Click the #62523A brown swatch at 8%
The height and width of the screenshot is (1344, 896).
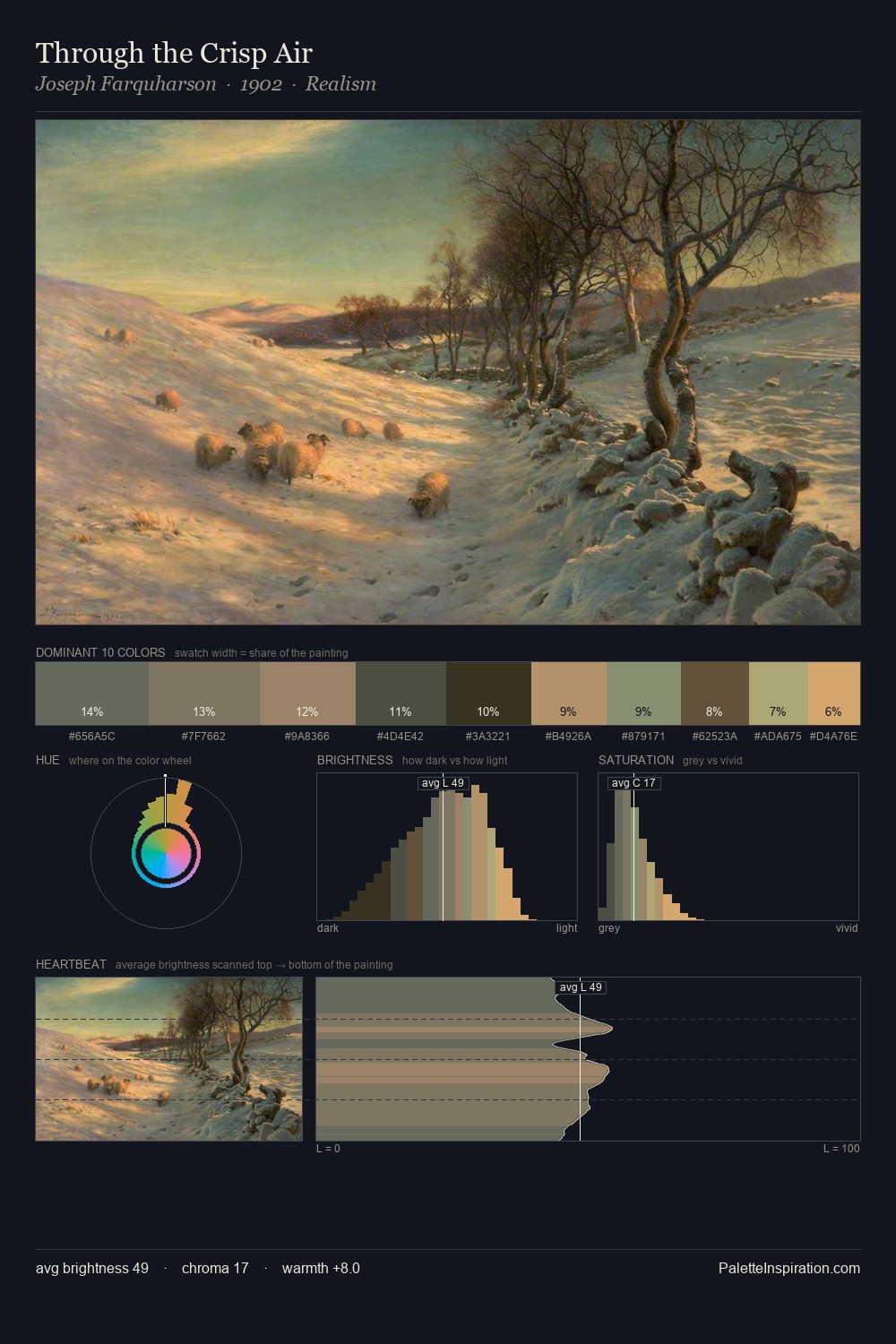click(x=714, y=694)
